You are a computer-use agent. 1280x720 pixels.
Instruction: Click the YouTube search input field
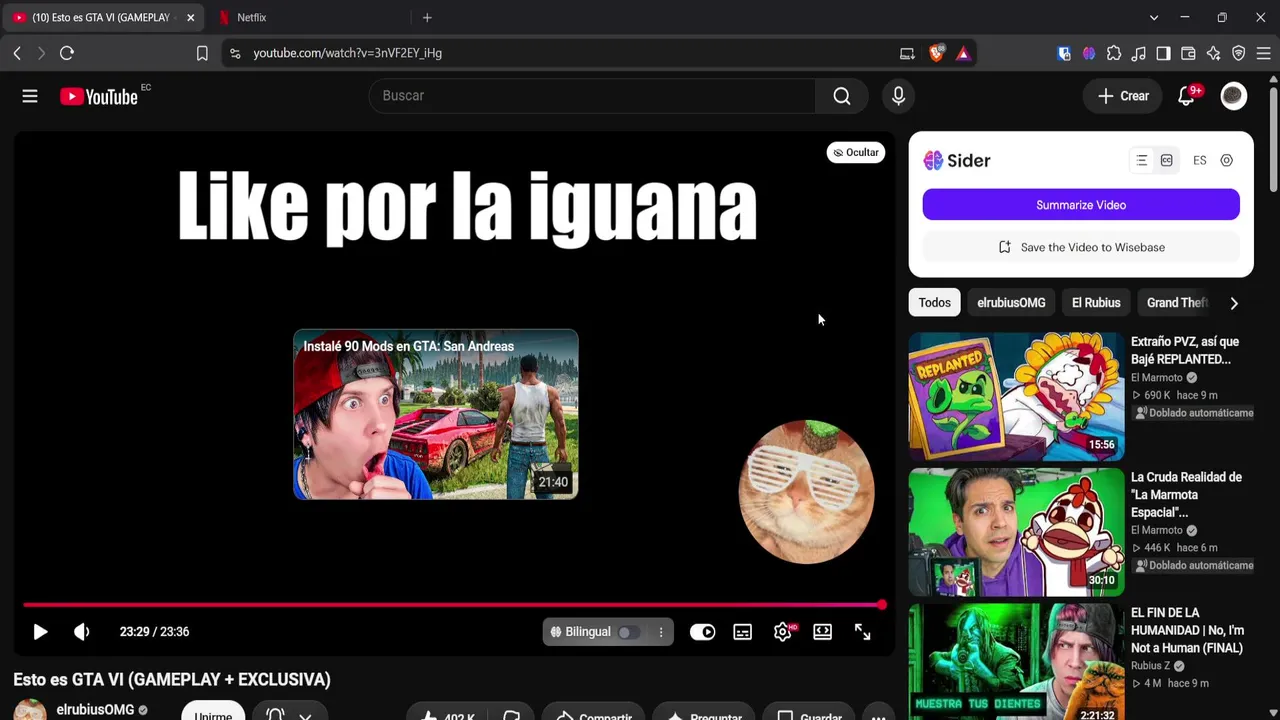click(592, 96)
